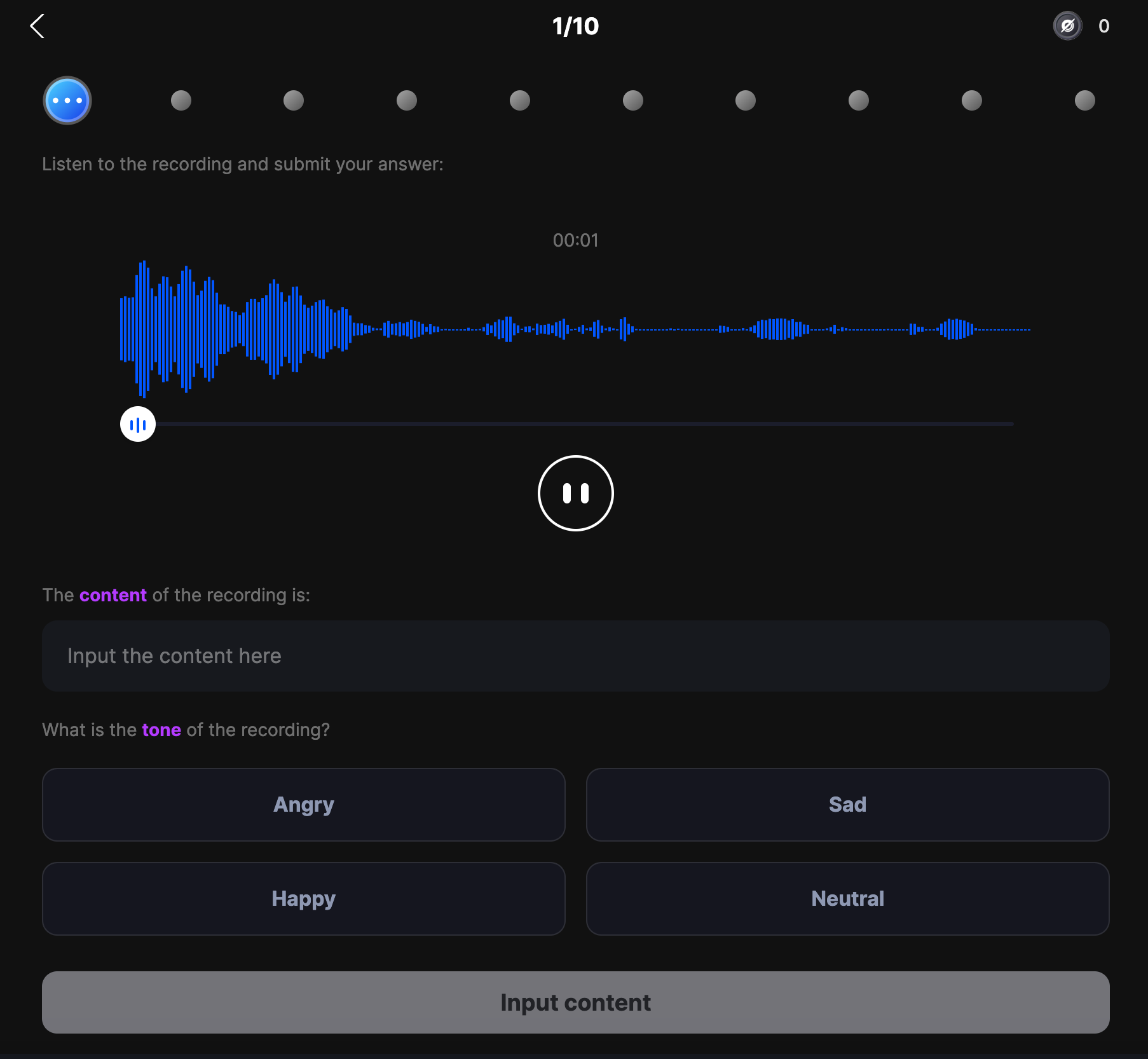
Task: Choose the Happy tone option
Action: tap(303, 899)
